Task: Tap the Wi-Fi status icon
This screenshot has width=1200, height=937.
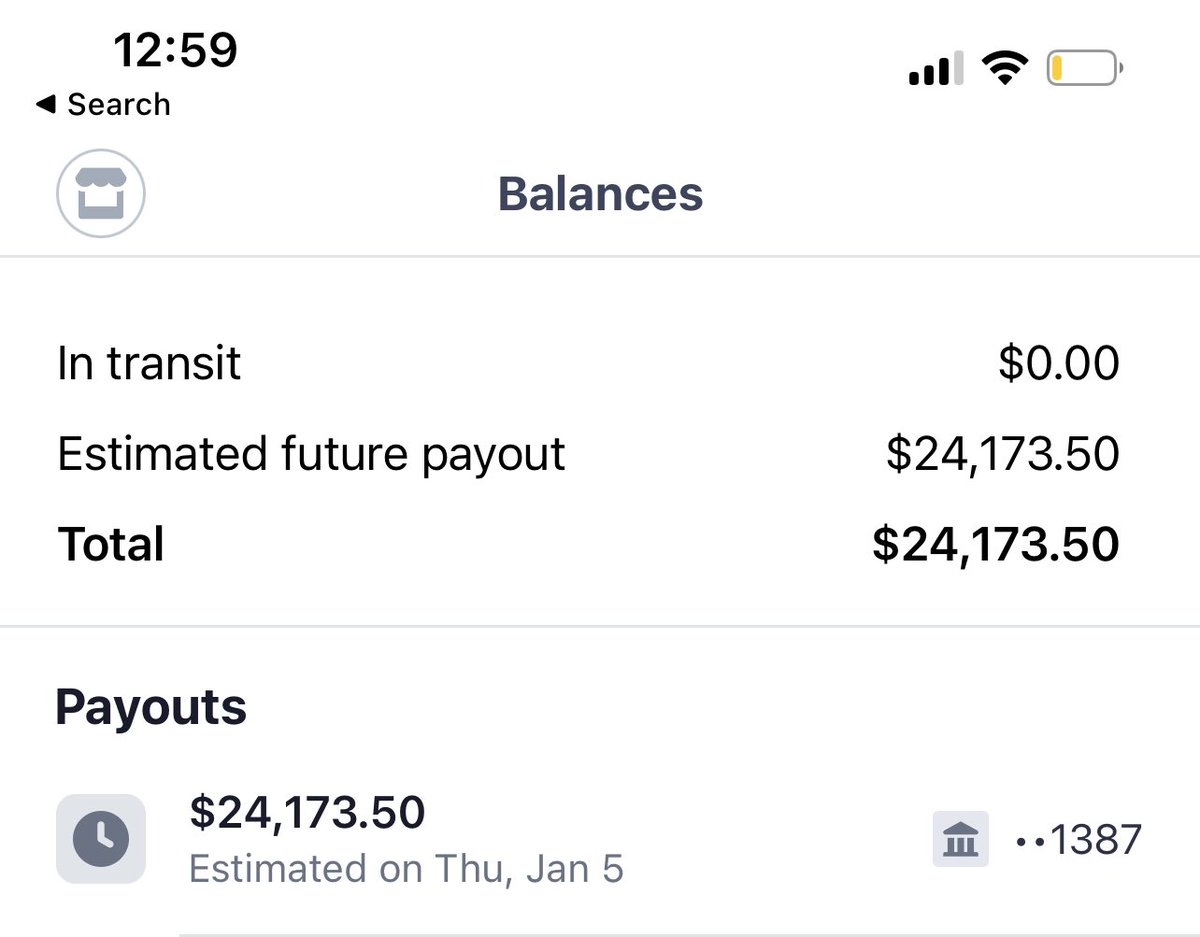Action: [1005, 69]
